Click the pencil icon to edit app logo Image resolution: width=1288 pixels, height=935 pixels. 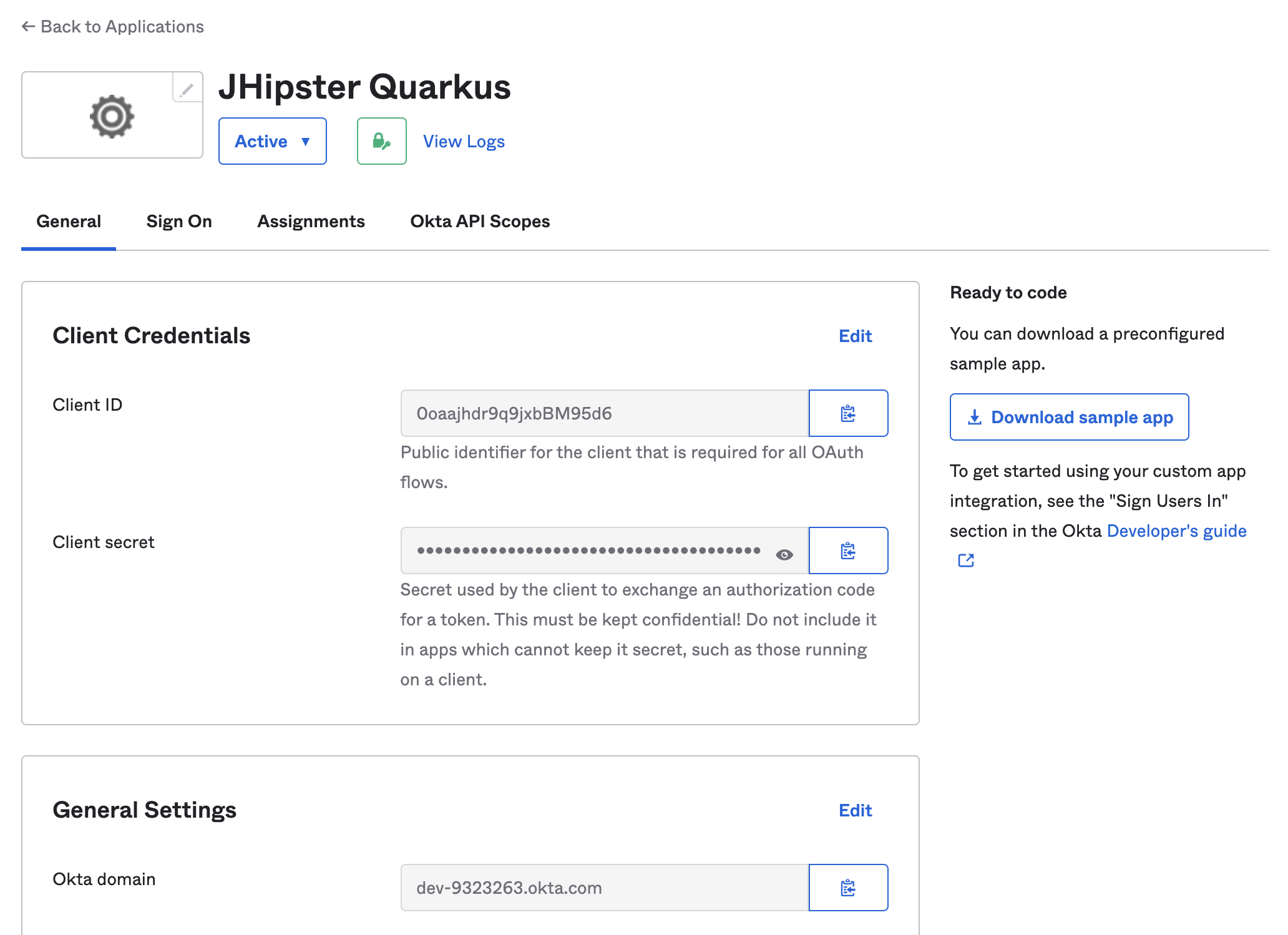tap(187, 89)
